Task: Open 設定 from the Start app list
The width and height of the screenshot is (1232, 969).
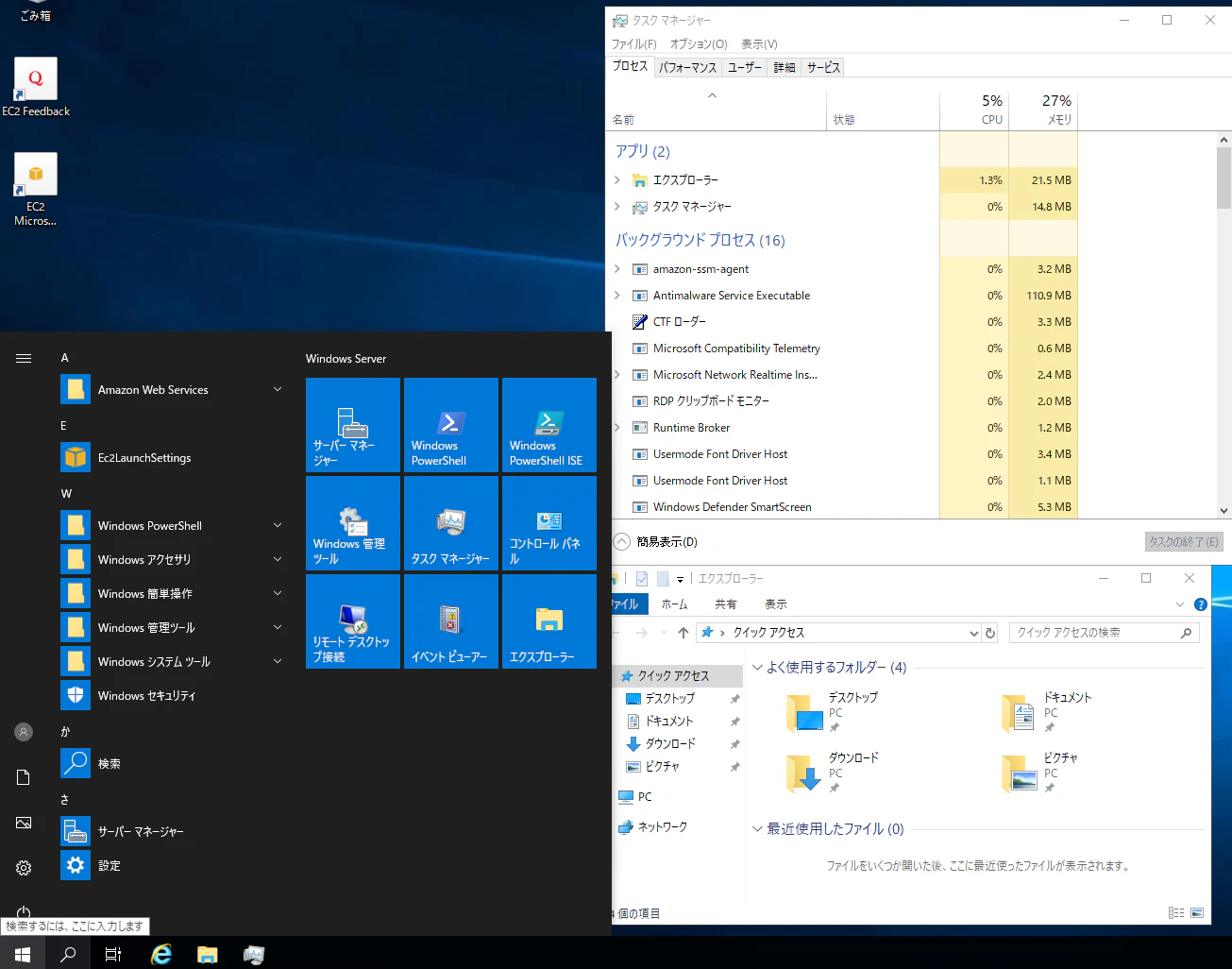Action: [x=174, y=866]
